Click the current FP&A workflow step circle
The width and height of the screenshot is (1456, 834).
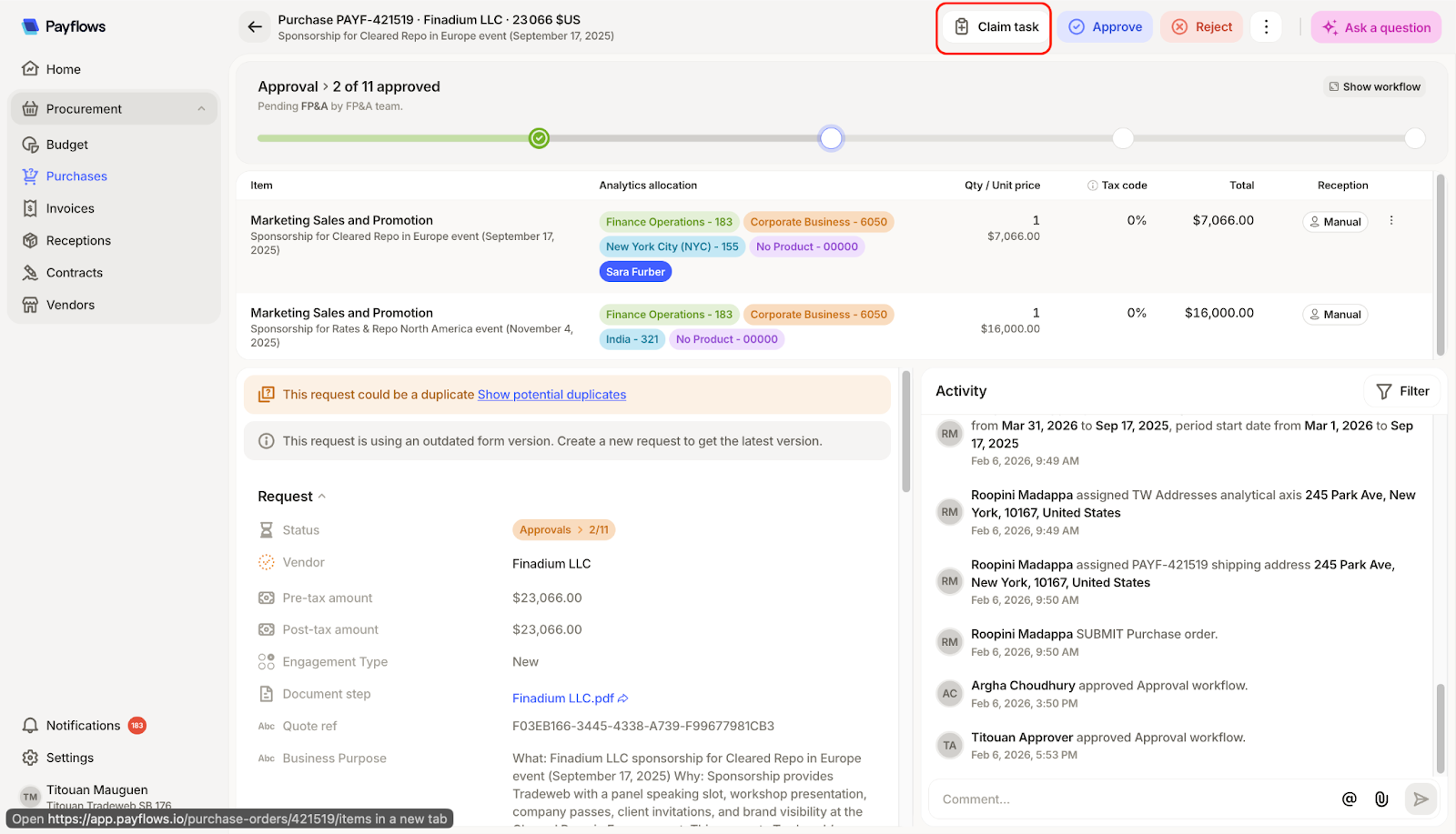[831, 138]
